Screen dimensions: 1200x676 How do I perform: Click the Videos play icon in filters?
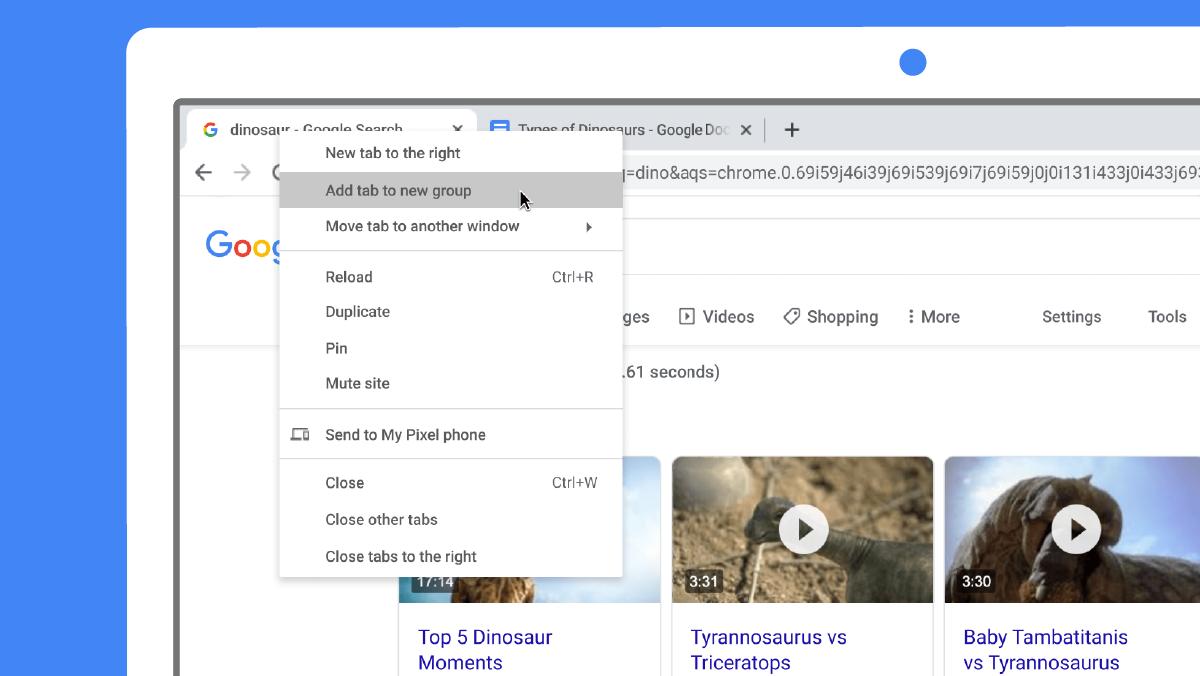(x=687, y=316)
